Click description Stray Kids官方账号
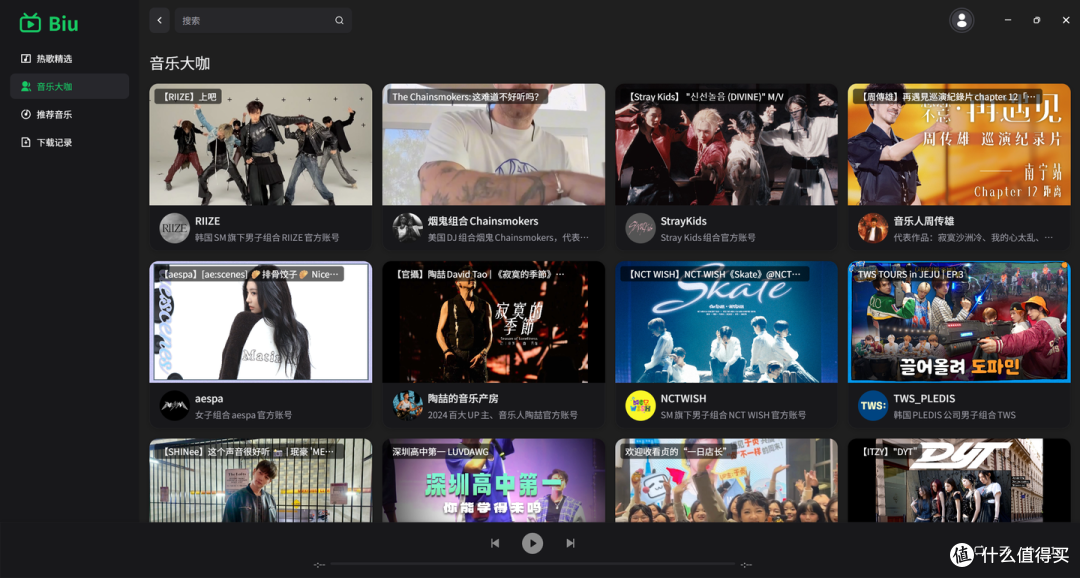The image size is (1080, 578). pyautogui.click(x=708, y=238)
